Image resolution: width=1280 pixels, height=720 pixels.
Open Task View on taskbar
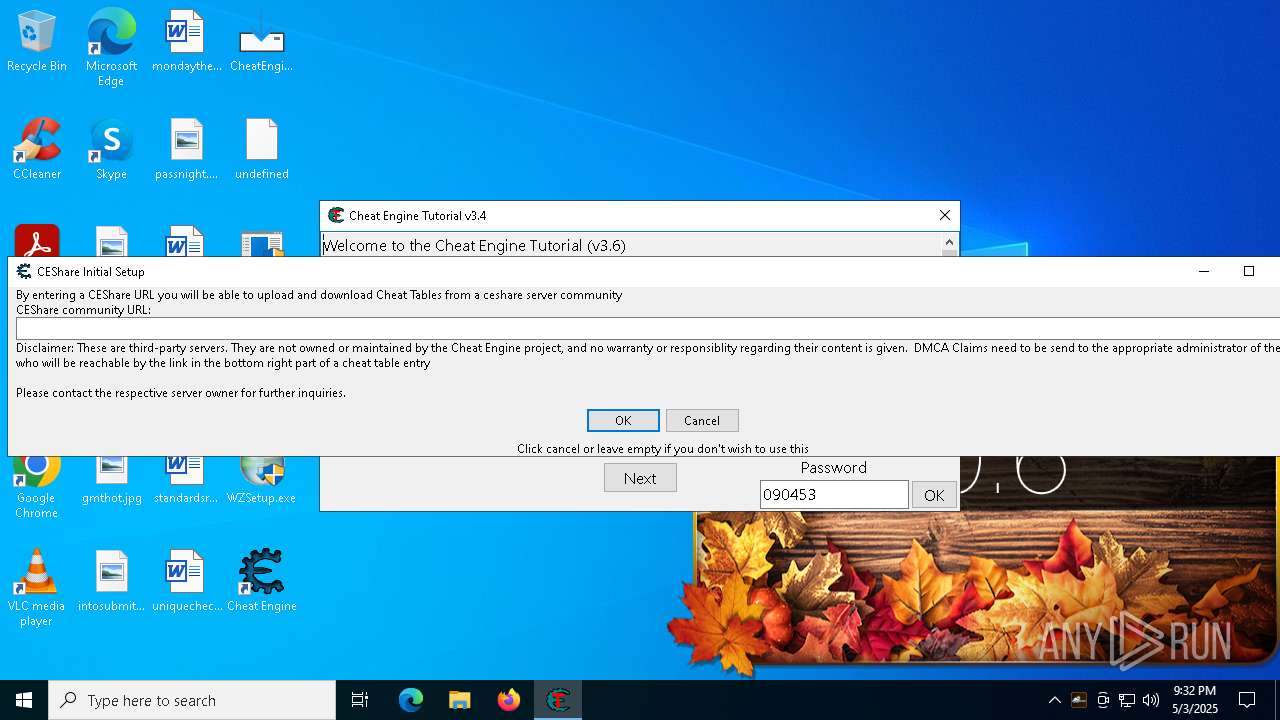(360, 700)
